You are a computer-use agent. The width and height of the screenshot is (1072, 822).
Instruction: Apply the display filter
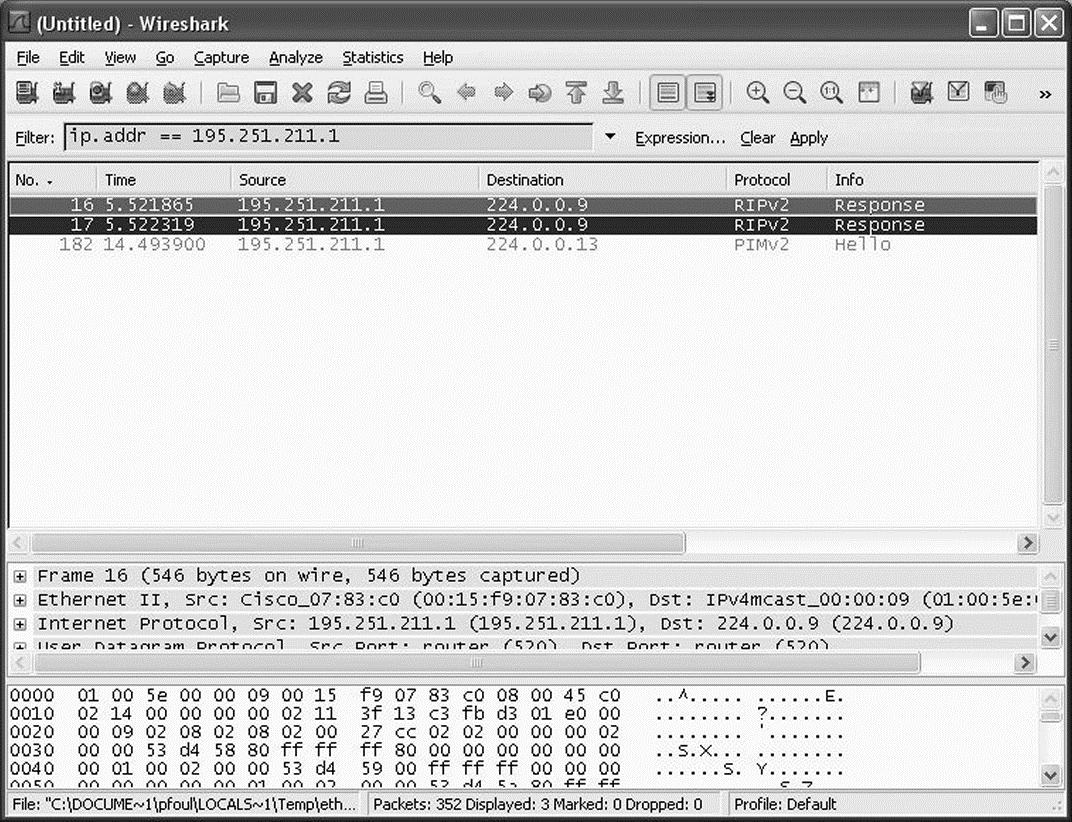pos(809,138)
